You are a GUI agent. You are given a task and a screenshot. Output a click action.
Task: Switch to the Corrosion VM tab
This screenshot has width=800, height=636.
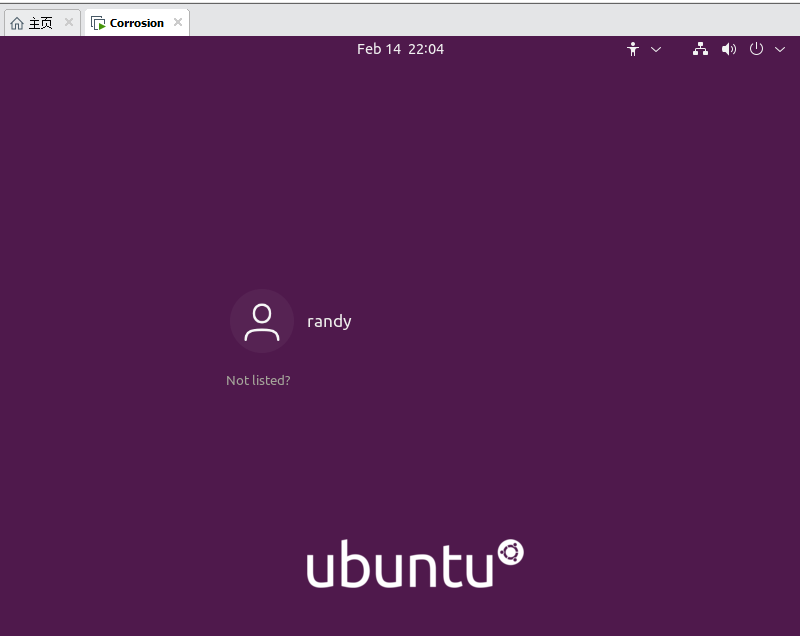point(137,23)
